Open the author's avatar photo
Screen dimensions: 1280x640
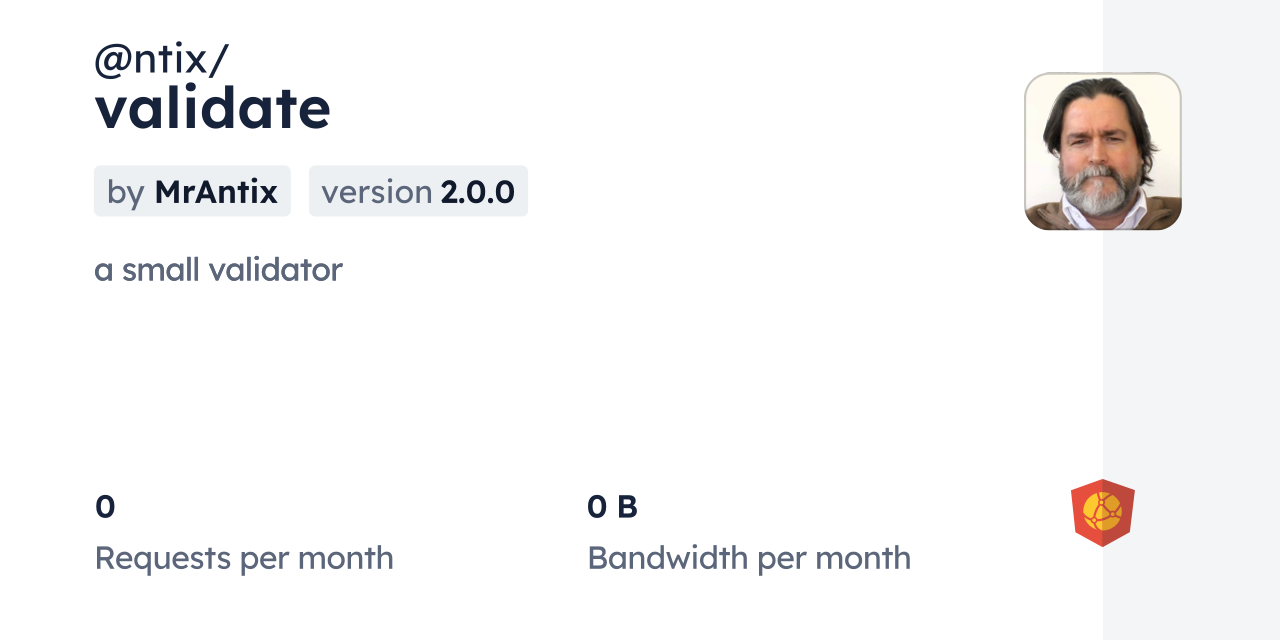coord(1102,151)
